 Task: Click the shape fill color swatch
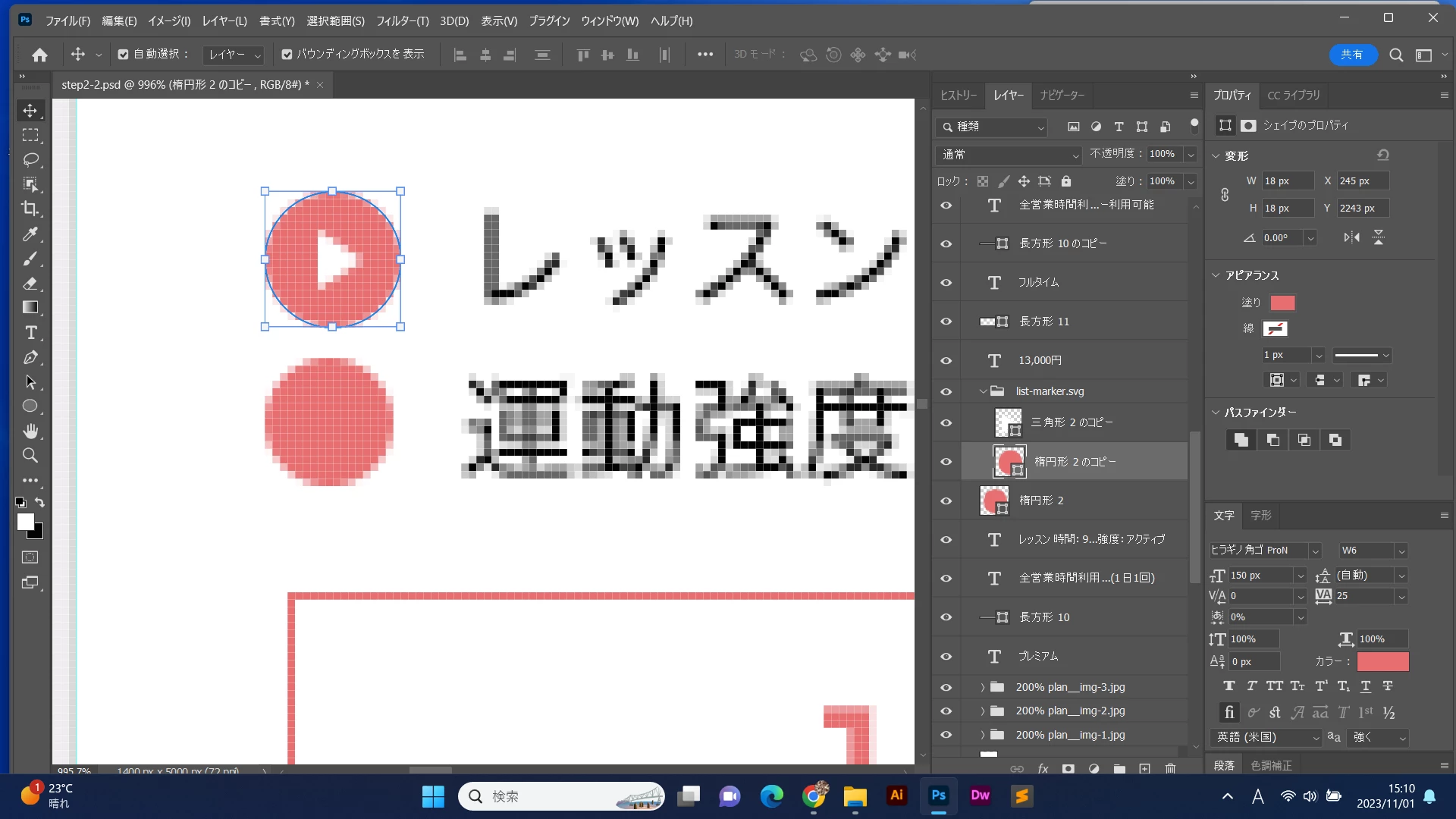pos(1282,303)
